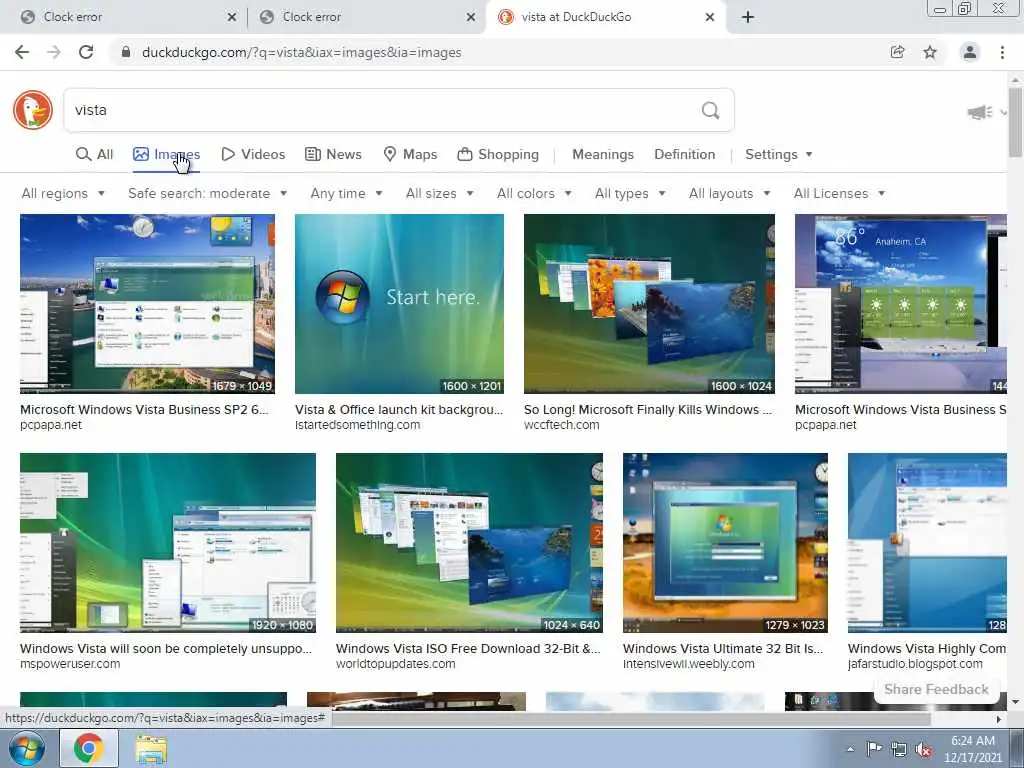Open the 'Start here.' Vista image
The width and height of the screenshot is (1024, 768).
point(399,304)
